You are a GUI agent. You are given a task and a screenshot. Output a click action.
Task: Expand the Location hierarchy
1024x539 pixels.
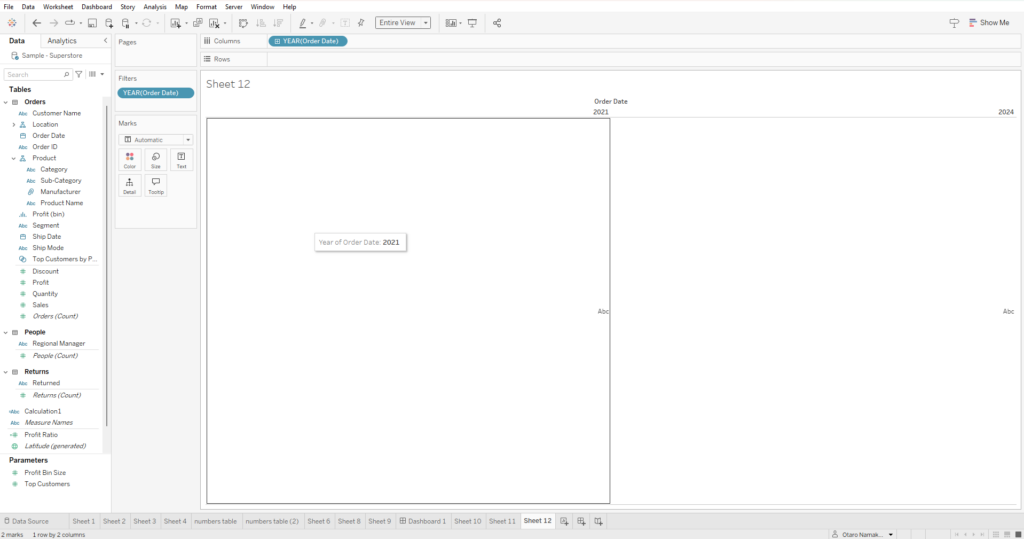tap(14, 124)
